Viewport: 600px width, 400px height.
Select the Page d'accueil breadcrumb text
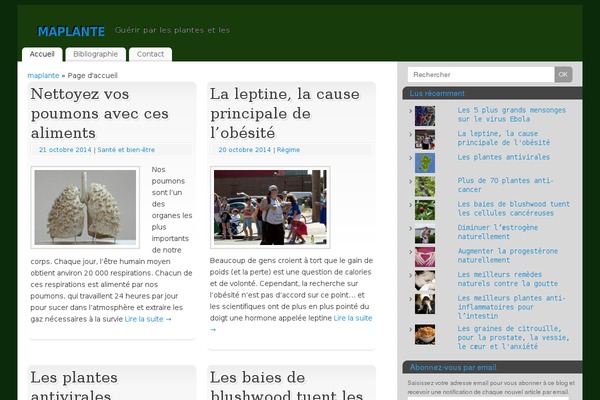pos(92,75)
